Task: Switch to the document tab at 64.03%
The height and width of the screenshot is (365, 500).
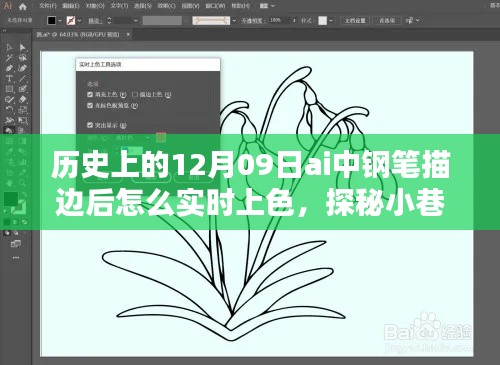Action: [78, 35]
